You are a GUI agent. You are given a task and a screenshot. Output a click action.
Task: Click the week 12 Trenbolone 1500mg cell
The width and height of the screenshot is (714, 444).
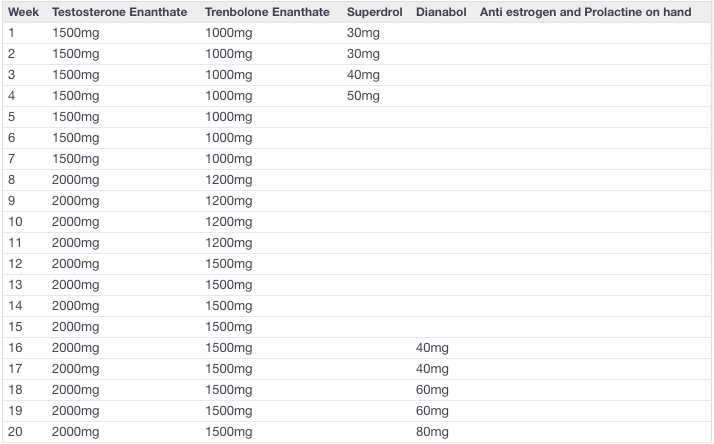point(228,264)
